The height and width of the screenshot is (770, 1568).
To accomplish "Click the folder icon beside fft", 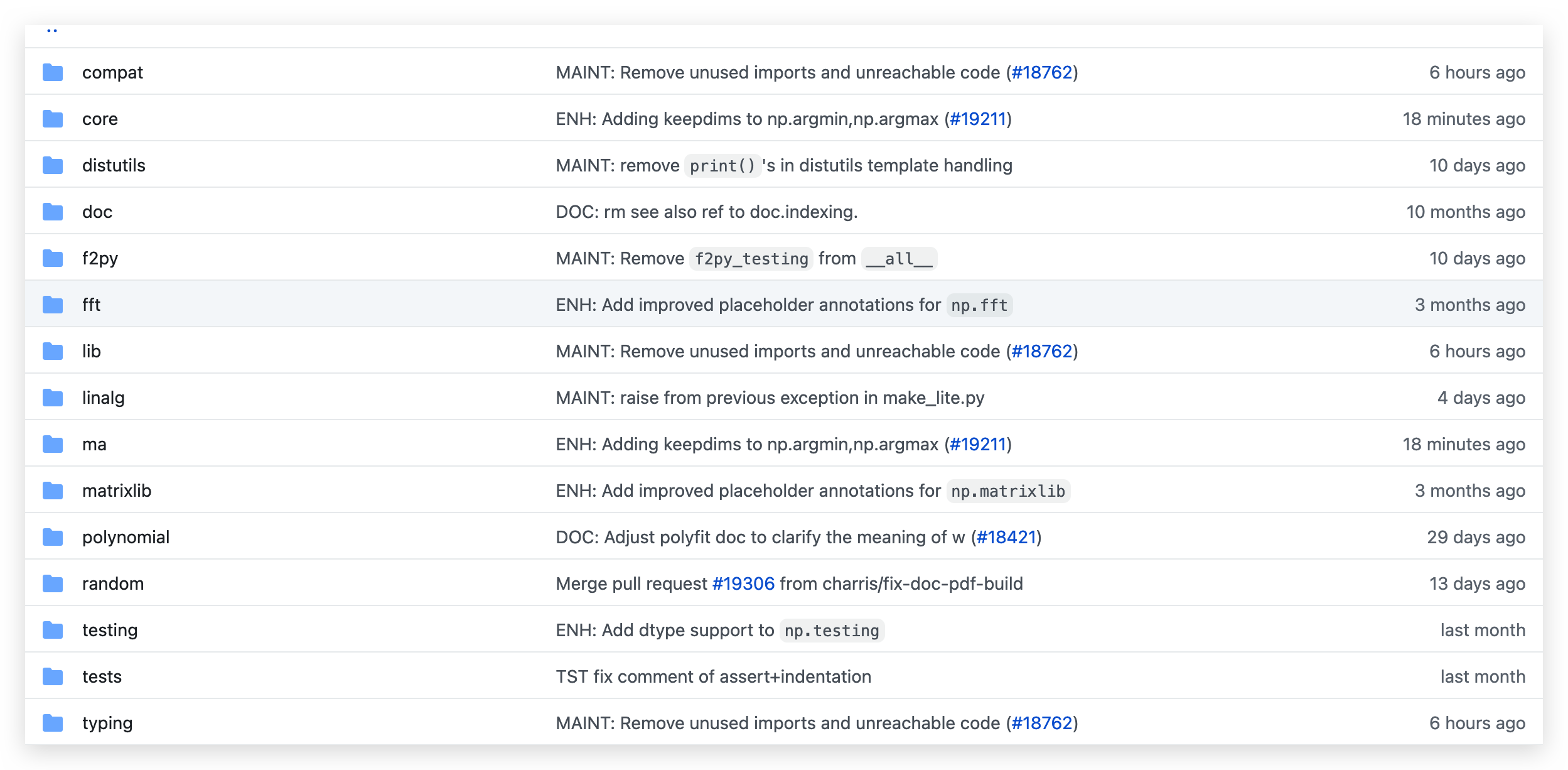I will click(x=53, y=305).
